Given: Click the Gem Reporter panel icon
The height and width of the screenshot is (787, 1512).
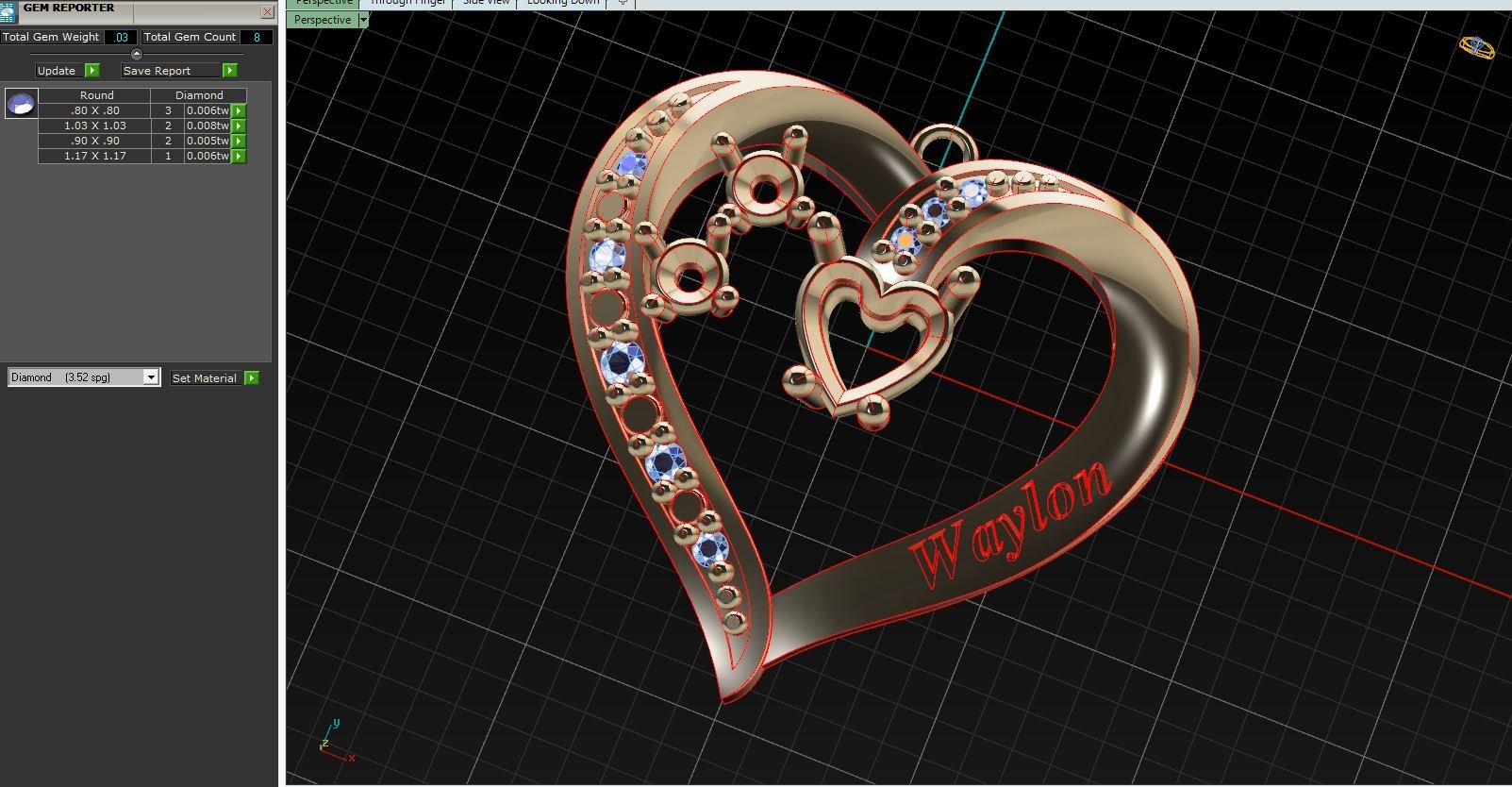Looking at the screenshot, I should pyautogui.click(x=8, y=12).
